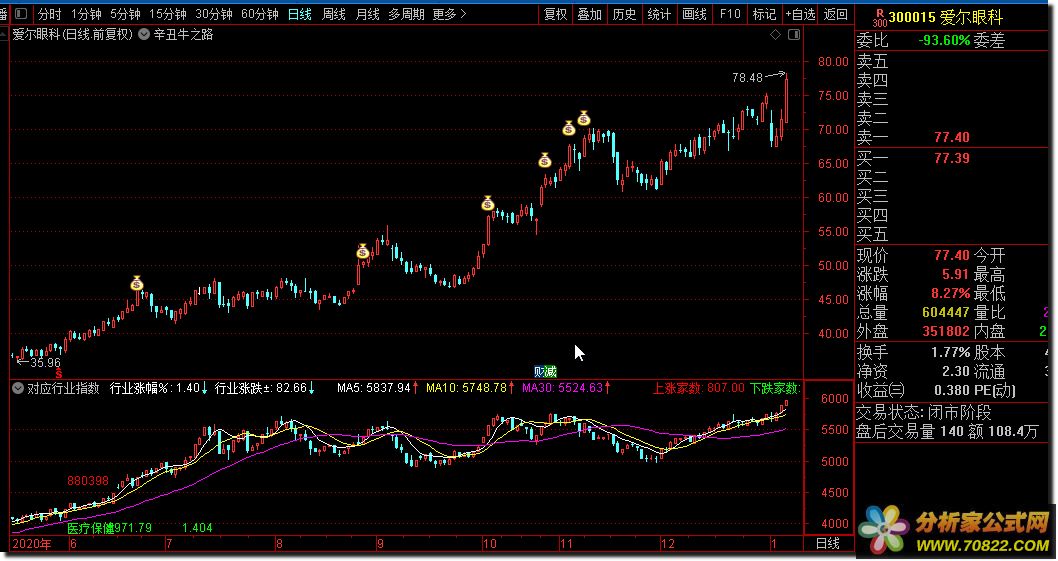Click the 标记 mark button
Image resolution: width=1058 pixels, height=561 pixels.
tap(764, 14)
